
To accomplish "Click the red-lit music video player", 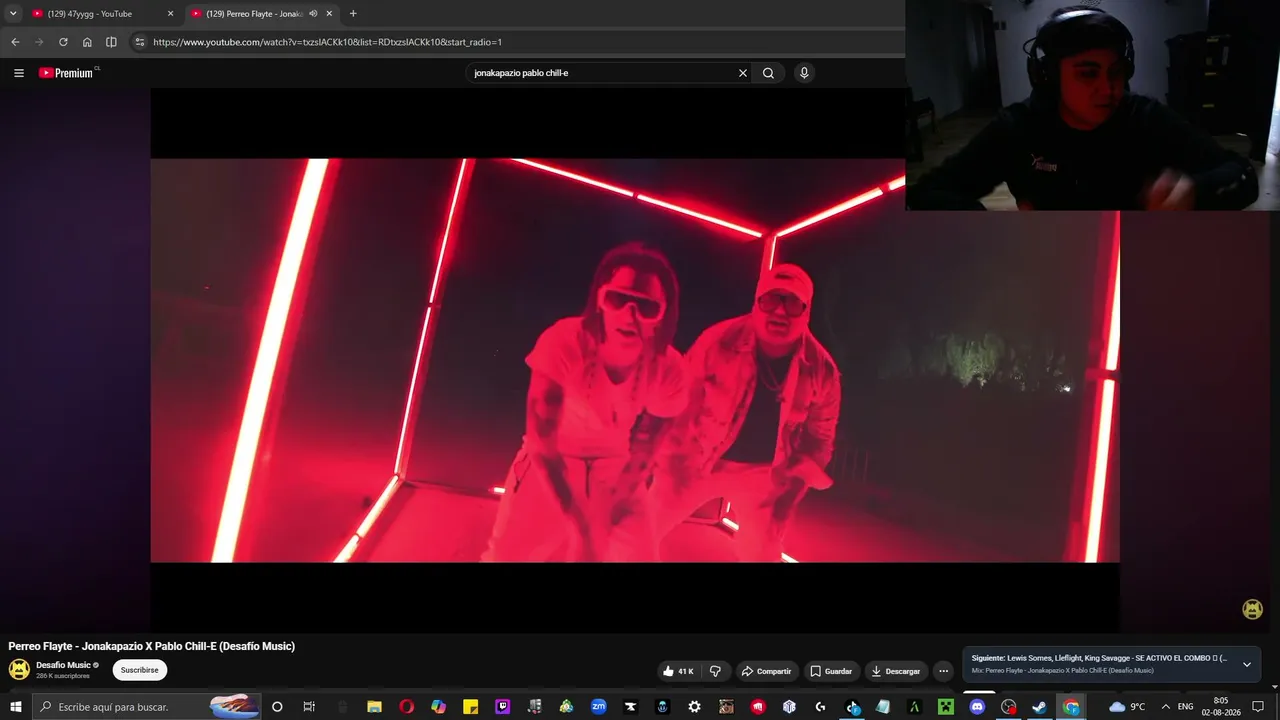I will pos(635,360).
